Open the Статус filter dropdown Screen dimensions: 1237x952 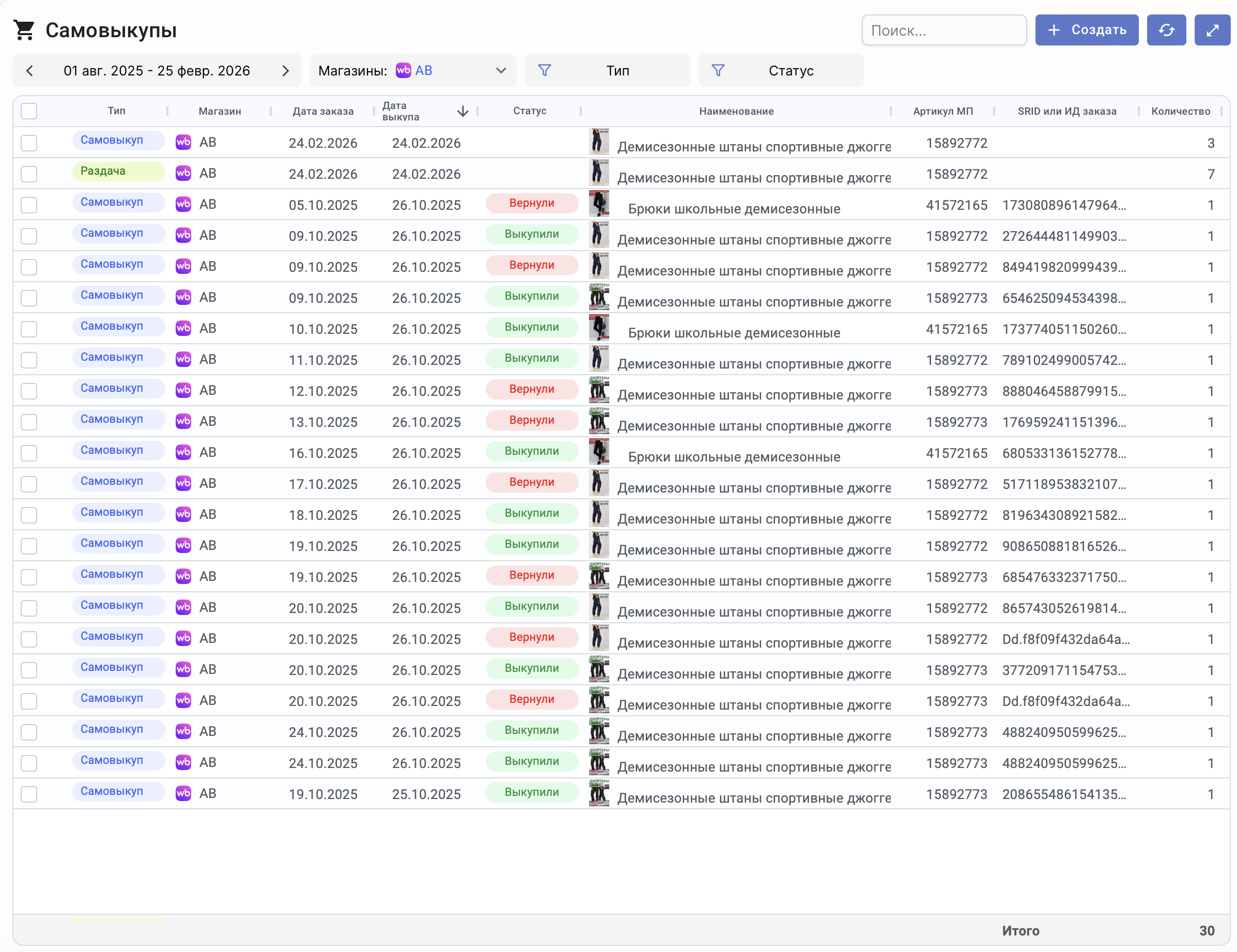[790, 71]
